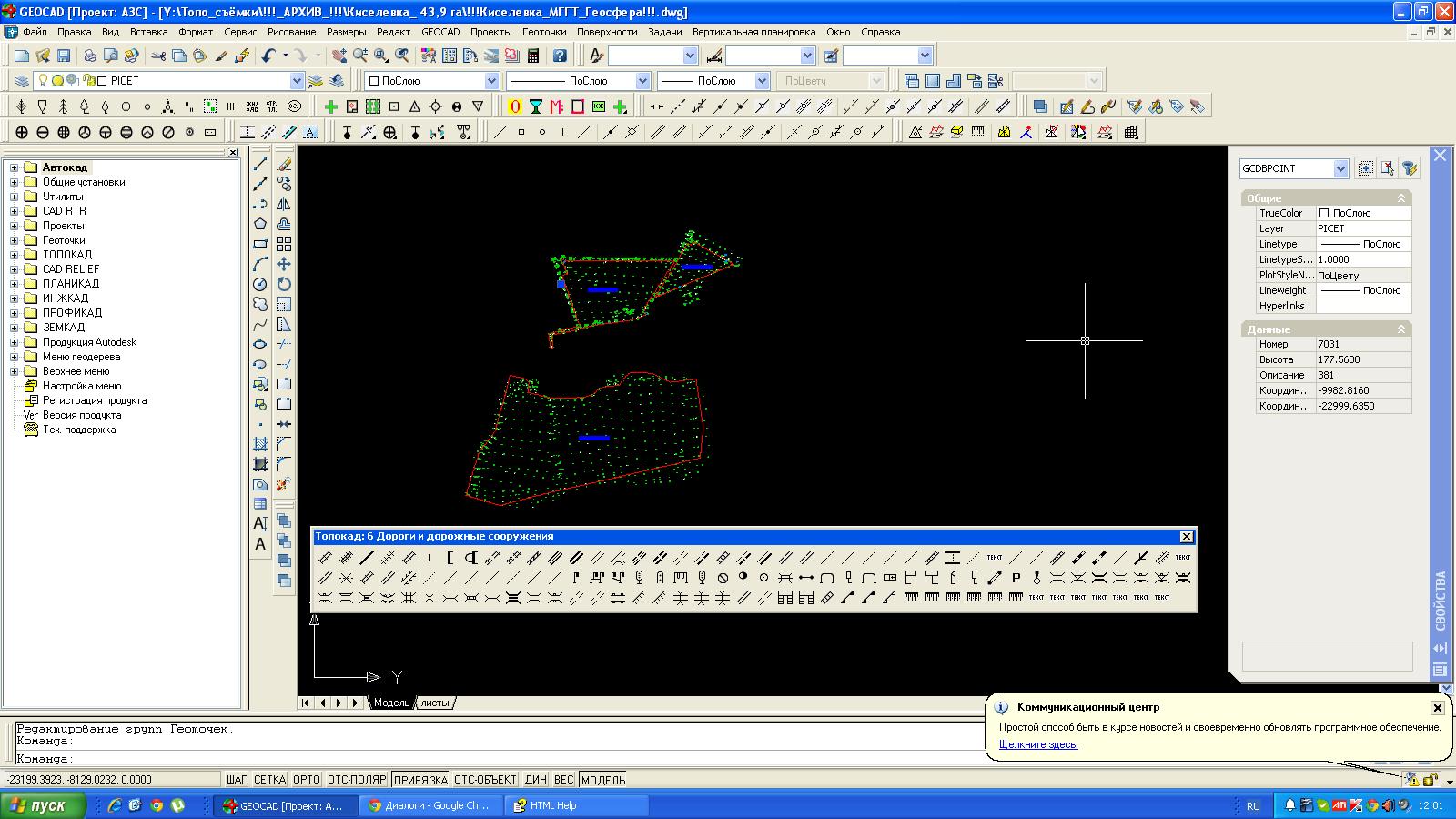
Task: Click the Save file icon
Action: pyautogui.click(x=64, y=56)
